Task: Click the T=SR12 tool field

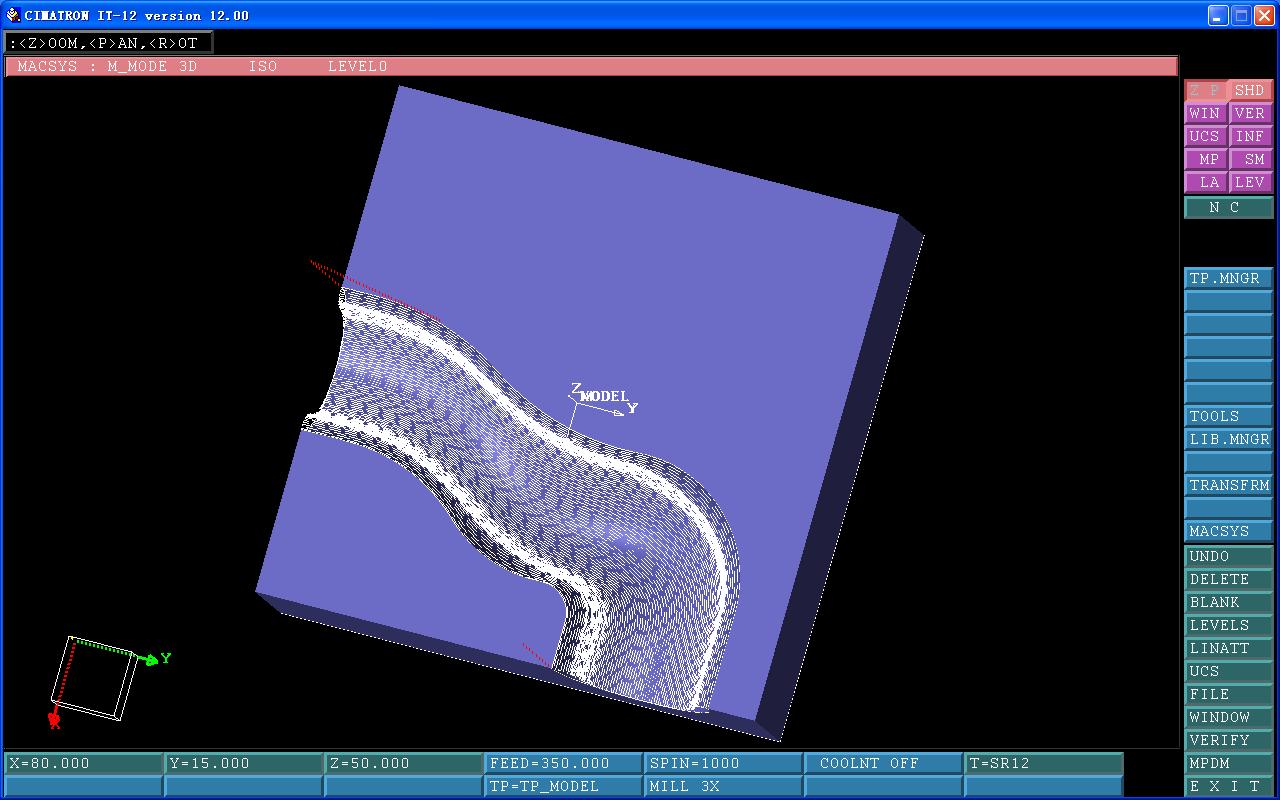Action: tap(1044, 763)
